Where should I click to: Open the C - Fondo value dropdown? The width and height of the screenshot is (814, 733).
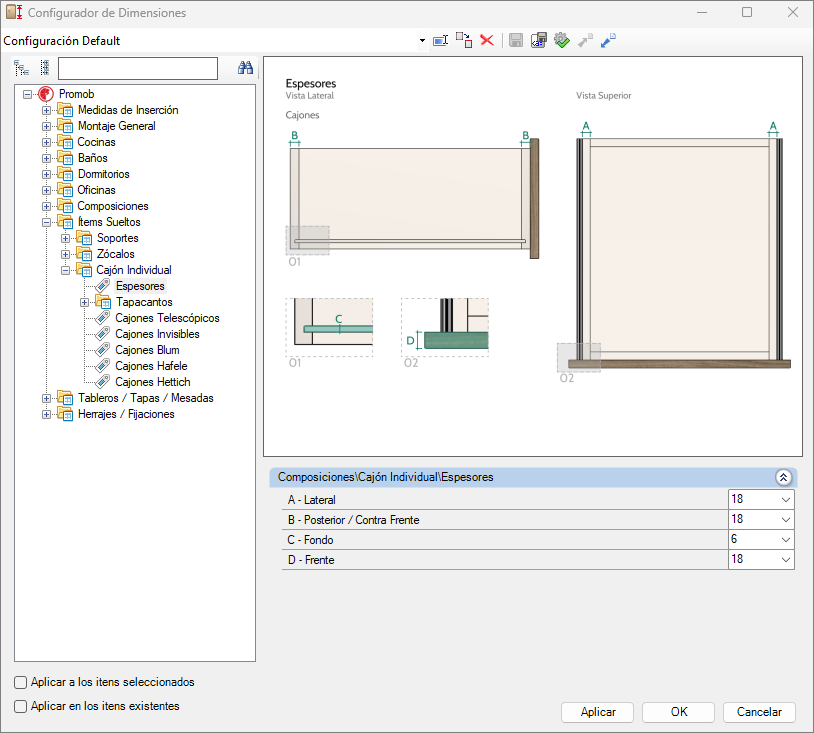tap(785, 539)
